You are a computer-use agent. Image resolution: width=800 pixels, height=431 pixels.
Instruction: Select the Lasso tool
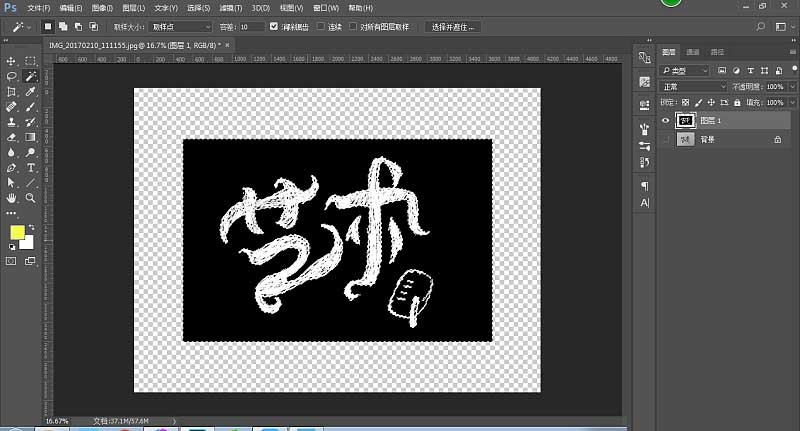[x=11, y=77]
